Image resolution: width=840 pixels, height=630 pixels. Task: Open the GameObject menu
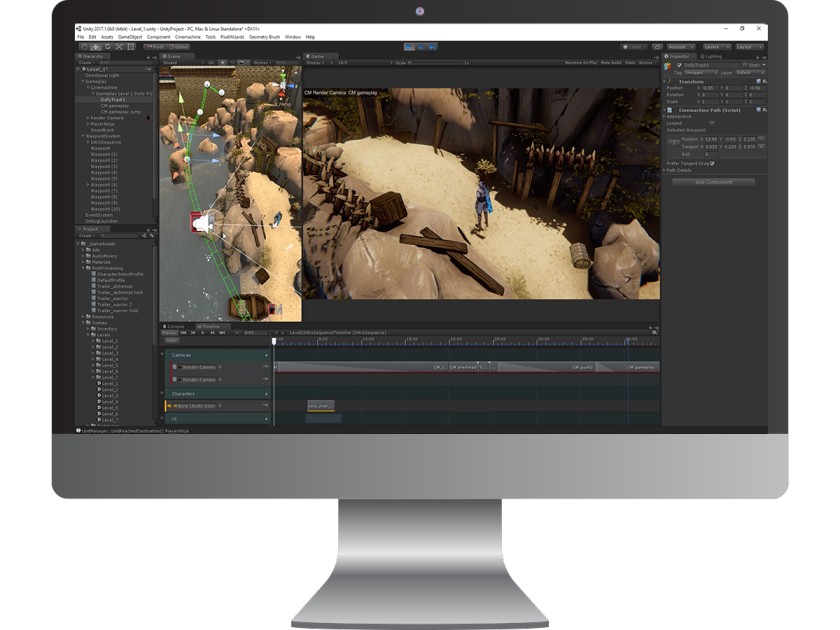click(x=130, y=37)
